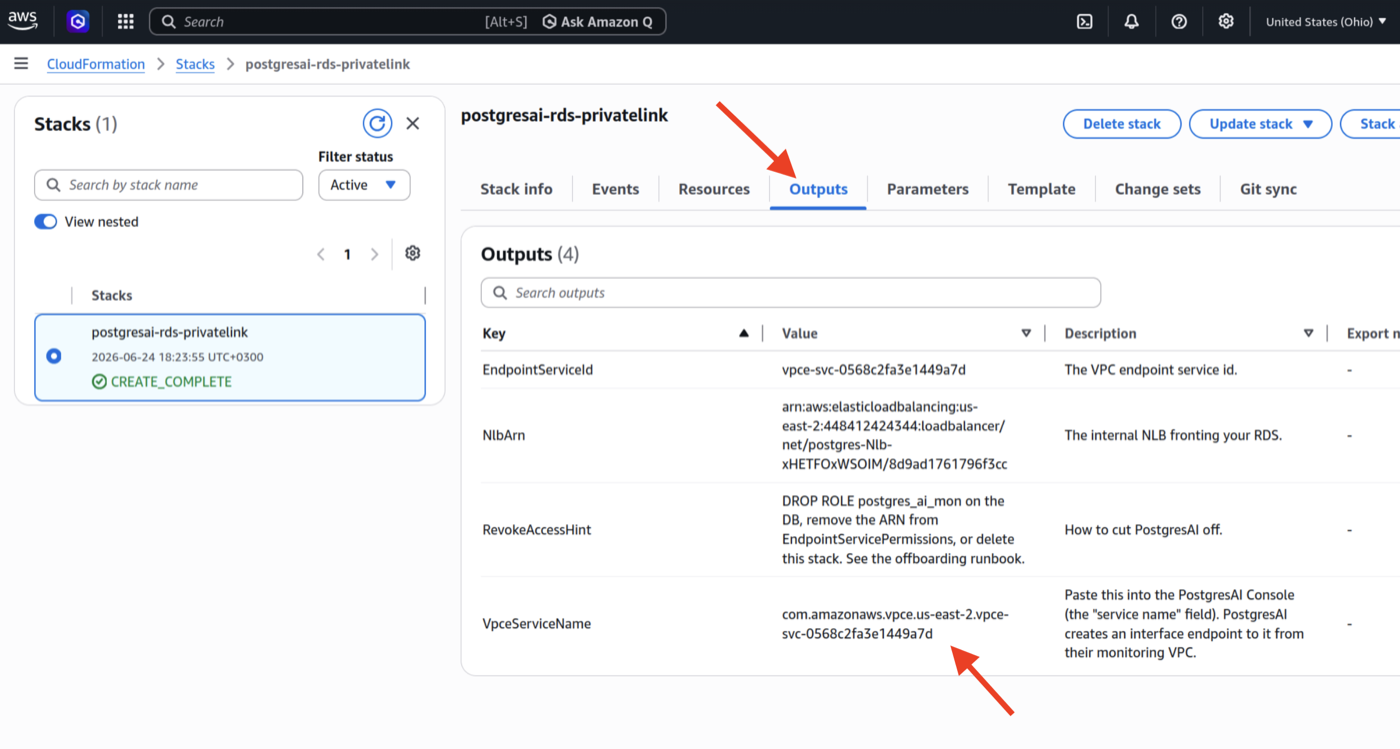Image resolution: width=1400 pixels, height=749 pixels.
Task: Click the vpce-svc-0568c2fa3e1449a7d value in EndpointServiceId row
Action: (x=874, y=370)
